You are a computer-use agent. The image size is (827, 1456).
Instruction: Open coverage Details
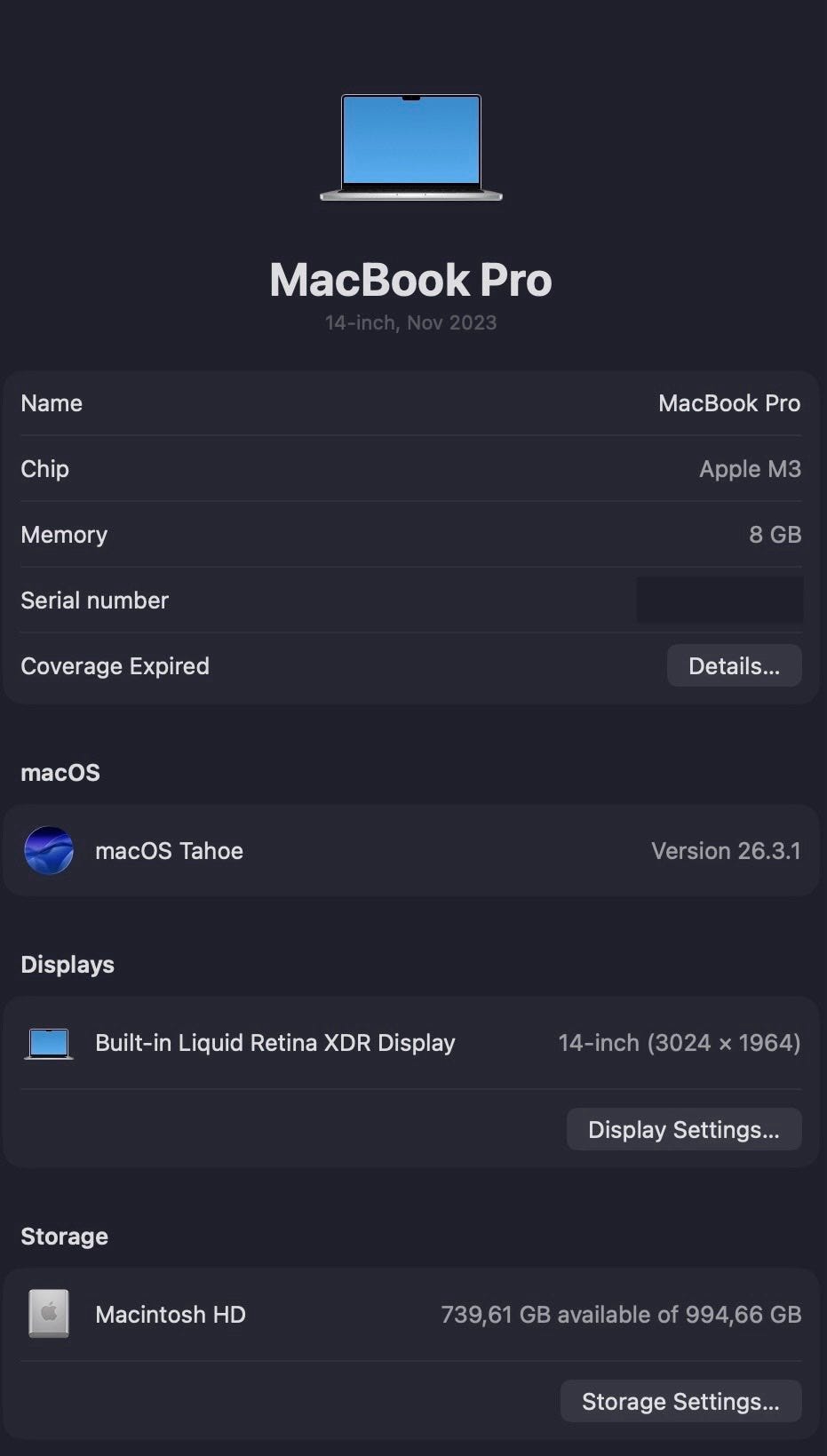pos(734,666)
